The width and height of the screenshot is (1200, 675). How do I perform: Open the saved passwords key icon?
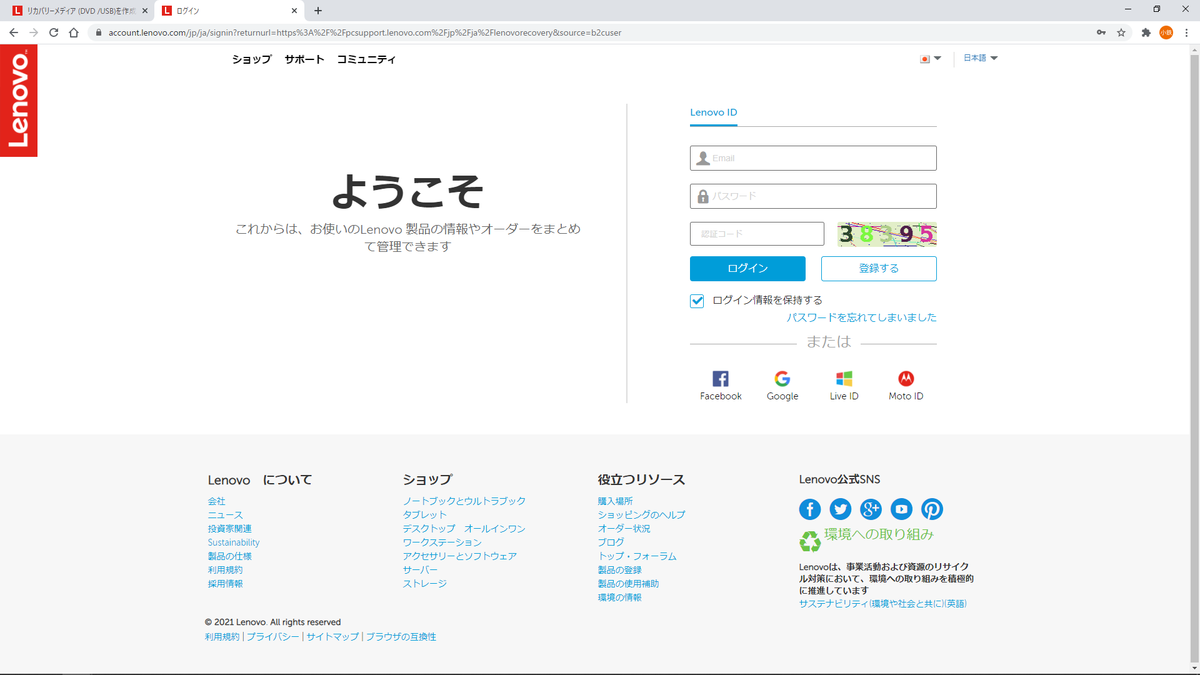[x=1101, y=32]
